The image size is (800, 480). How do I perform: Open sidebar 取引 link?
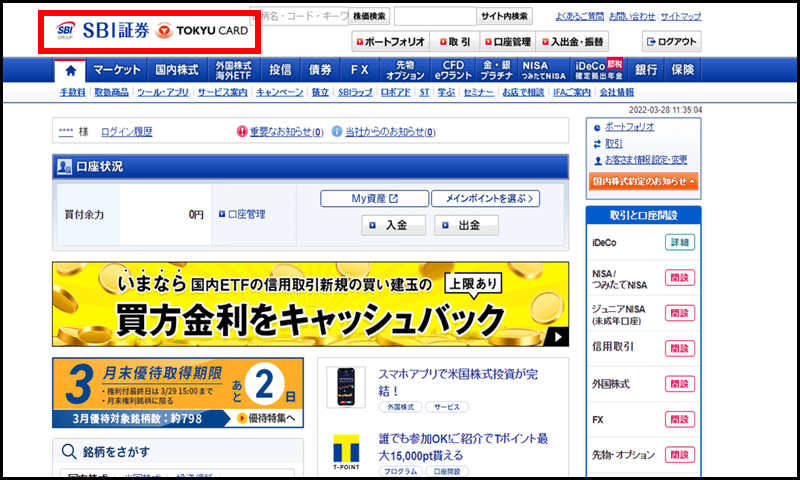coord(614,144)
